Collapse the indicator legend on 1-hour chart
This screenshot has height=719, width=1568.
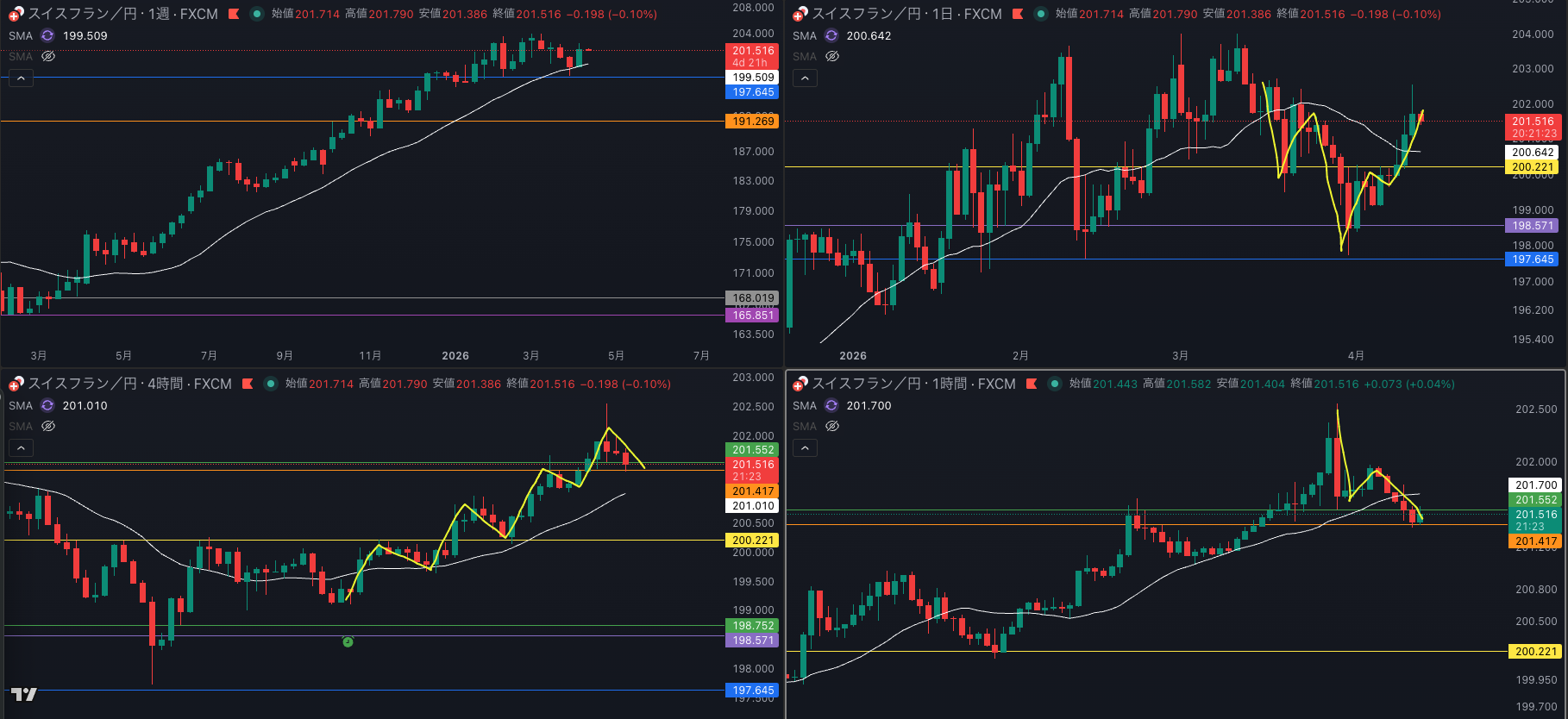pyautogui.click(x=805, y=448)
